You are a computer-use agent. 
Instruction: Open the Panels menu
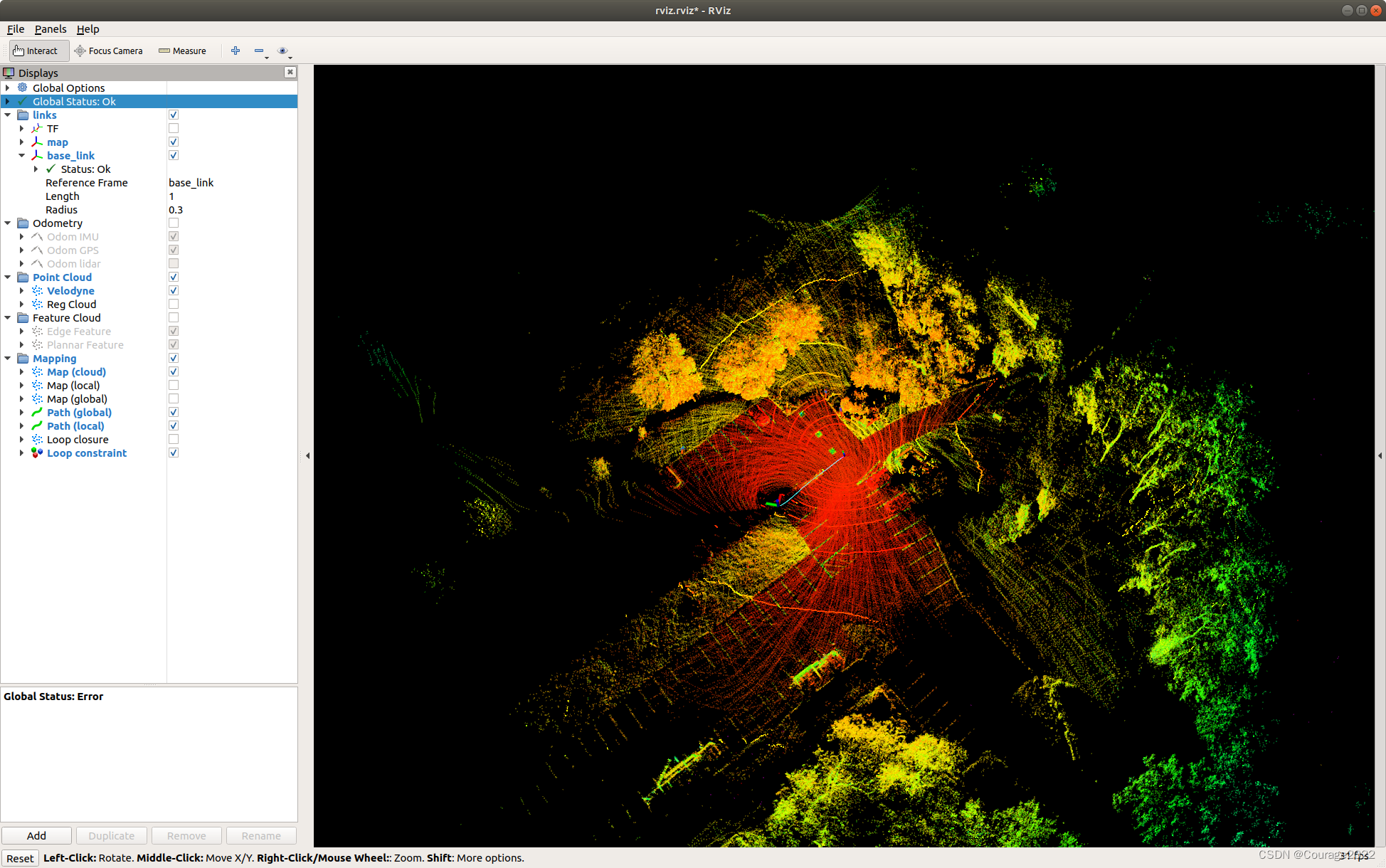click(50, 29)
